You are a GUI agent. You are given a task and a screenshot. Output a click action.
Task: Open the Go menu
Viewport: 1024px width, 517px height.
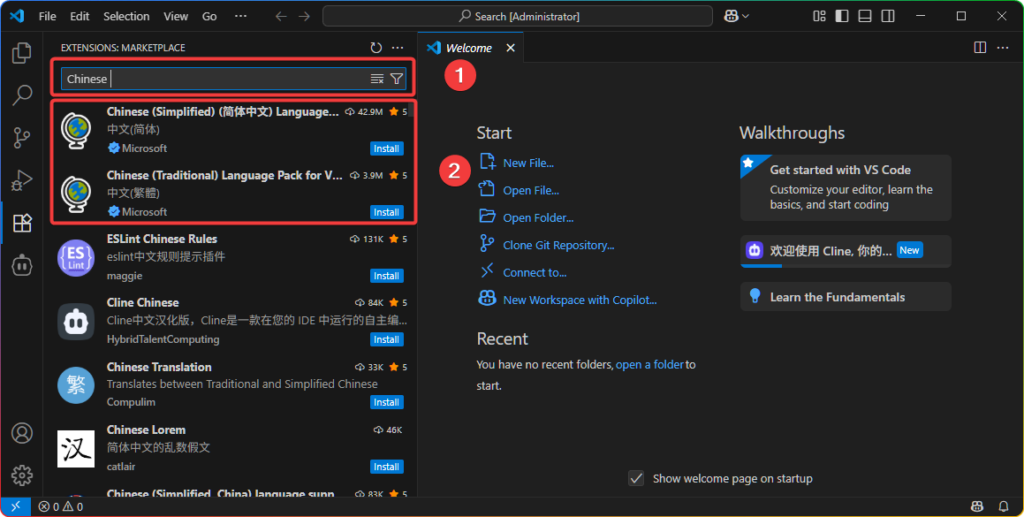coord(210,16)
